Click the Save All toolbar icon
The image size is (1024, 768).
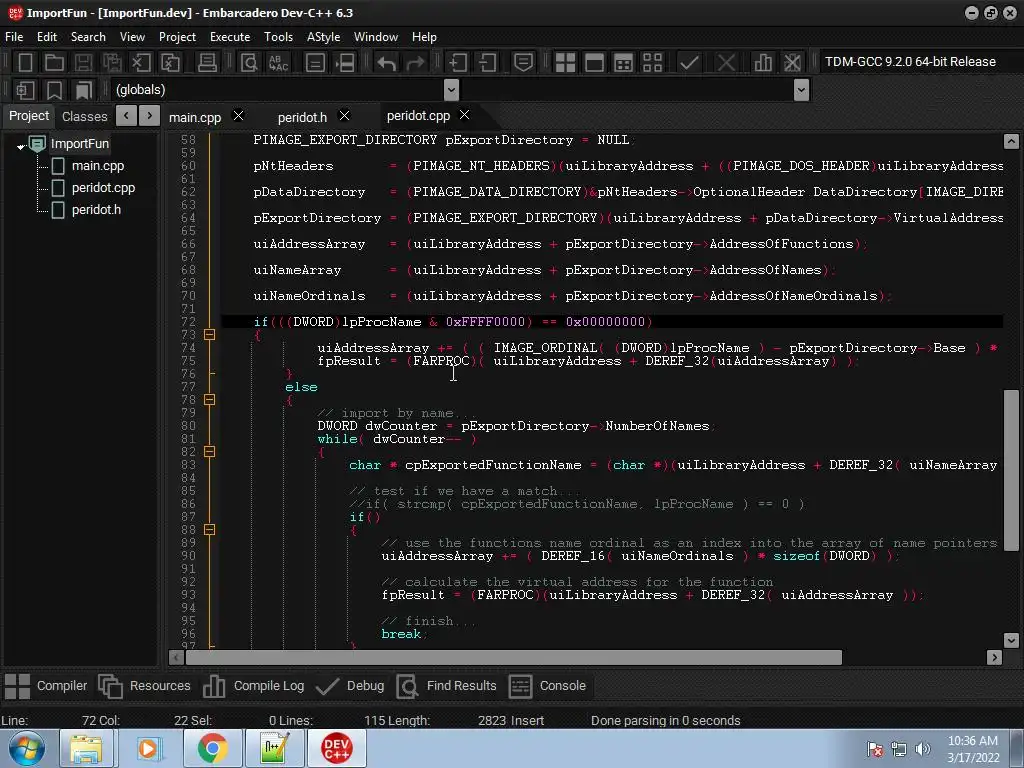tap(112, 63)
